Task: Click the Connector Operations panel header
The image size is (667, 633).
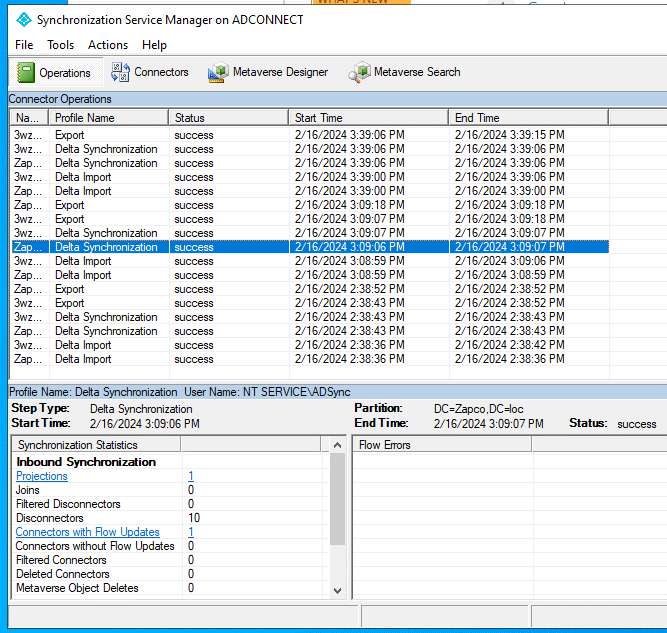Action: click(338, 99)
